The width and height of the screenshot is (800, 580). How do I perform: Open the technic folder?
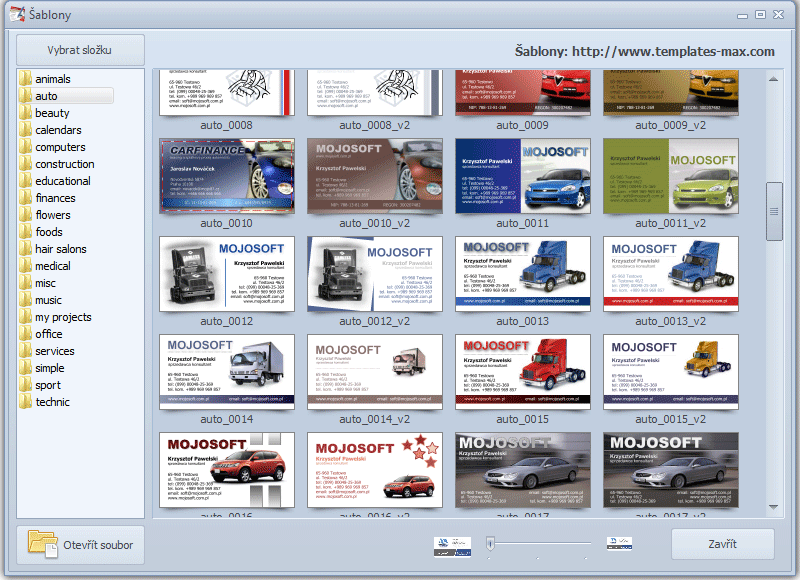tap(44, 402)
